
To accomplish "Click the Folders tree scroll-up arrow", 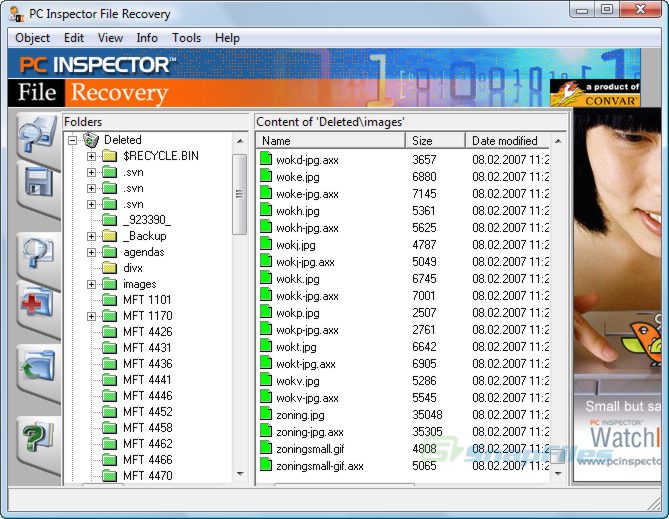I will click(x=240, y=141).
